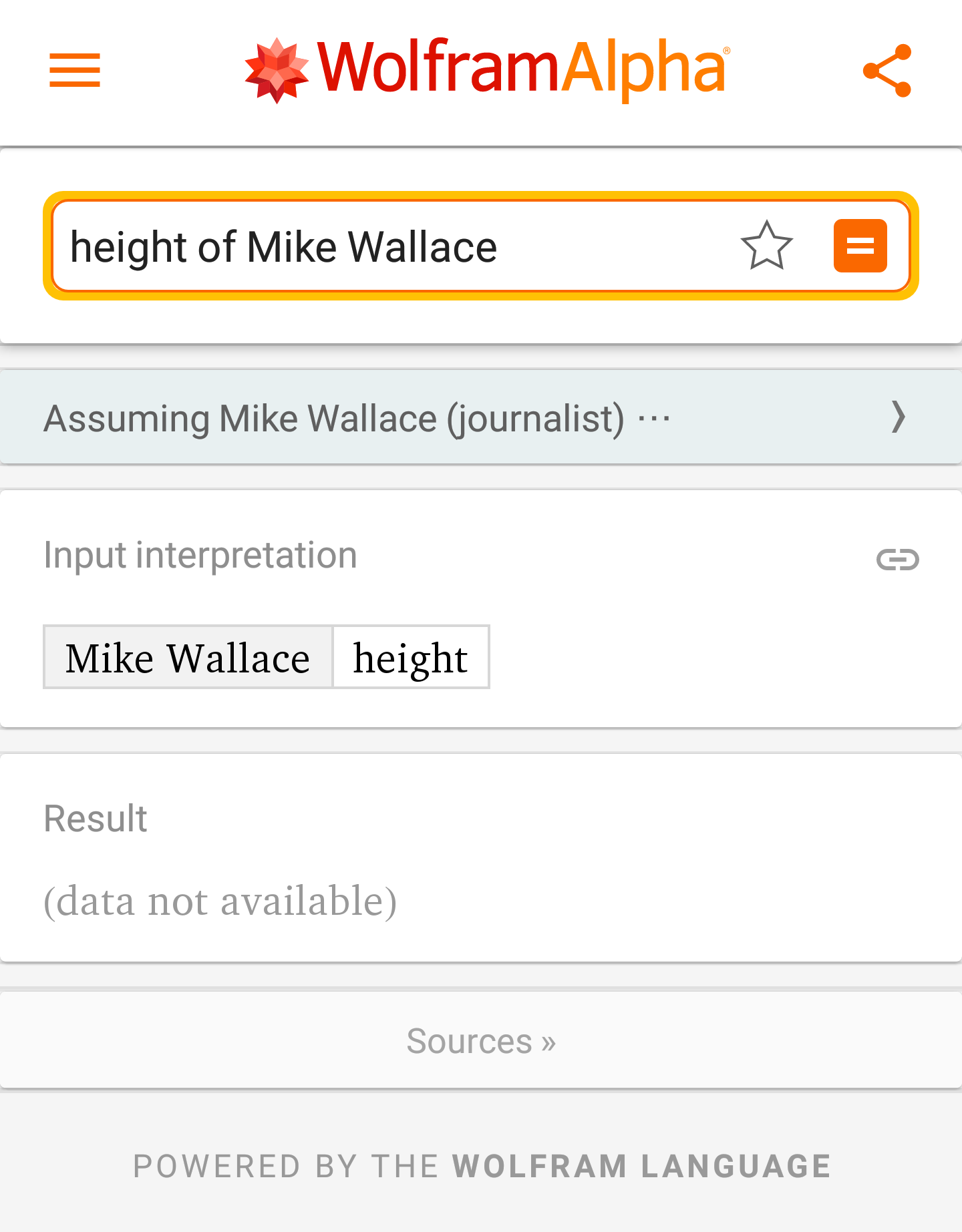Tap the POWERED BY THE footer text
962x1232 pixels.
click(x=287, y=1167)
